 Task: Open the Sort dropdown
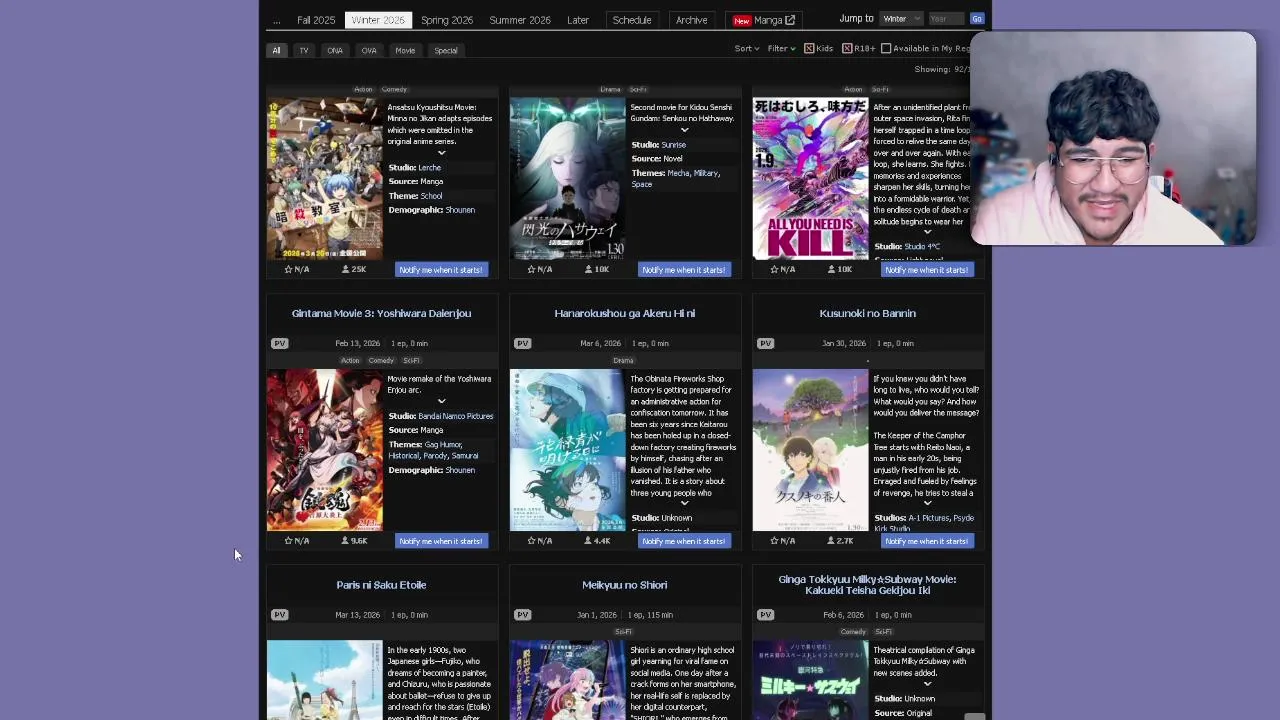click(x=747, y=48)
